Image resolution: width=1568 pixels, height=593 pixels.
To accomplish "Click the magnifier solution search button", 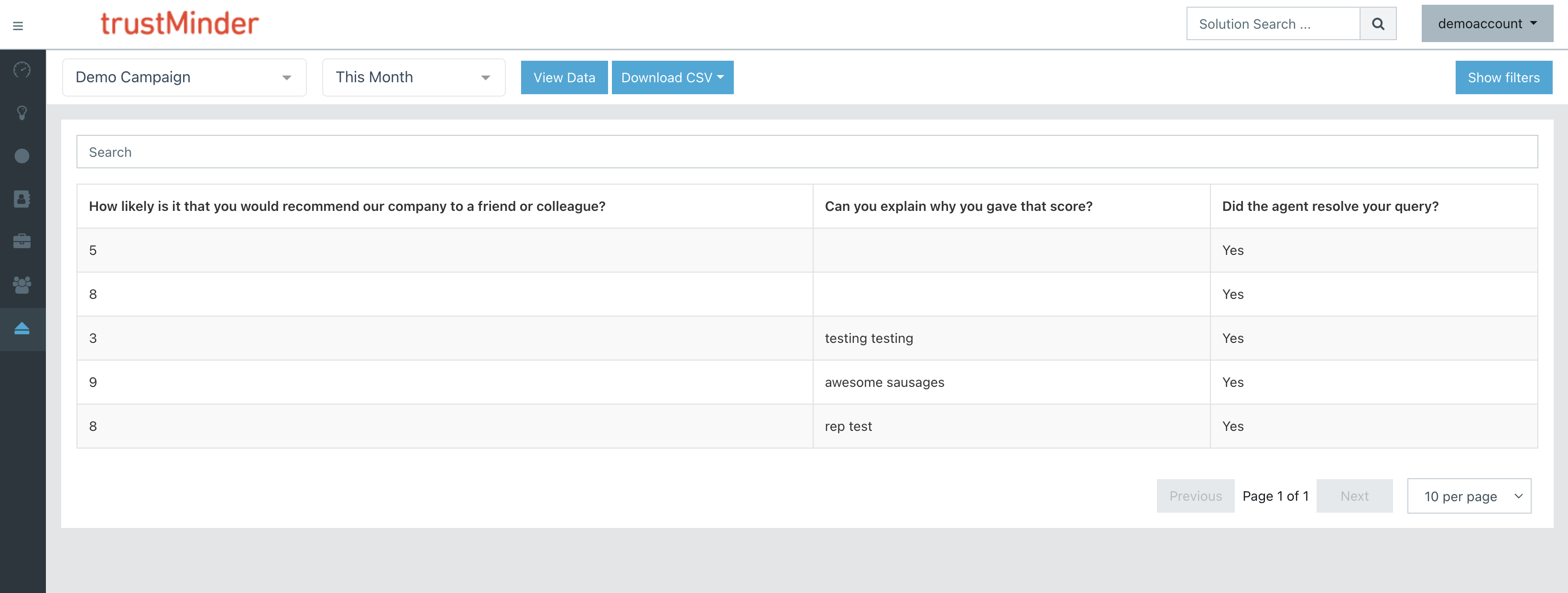I will 1377,24.
